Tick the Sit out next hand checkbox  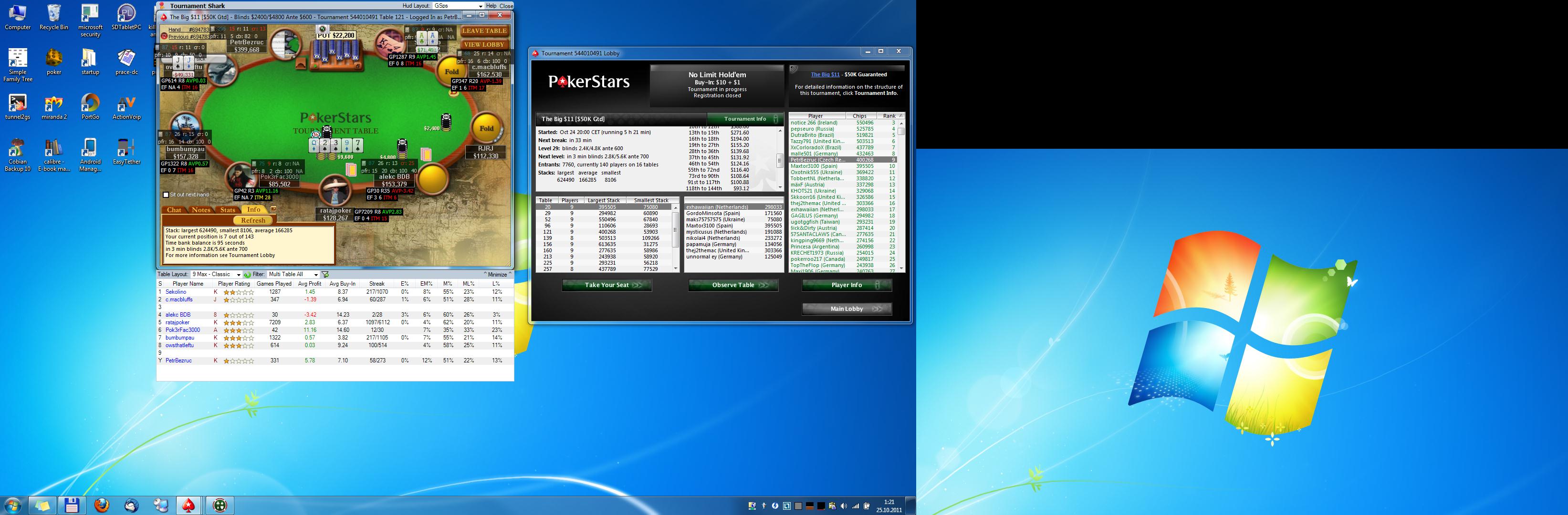[166, 195]
